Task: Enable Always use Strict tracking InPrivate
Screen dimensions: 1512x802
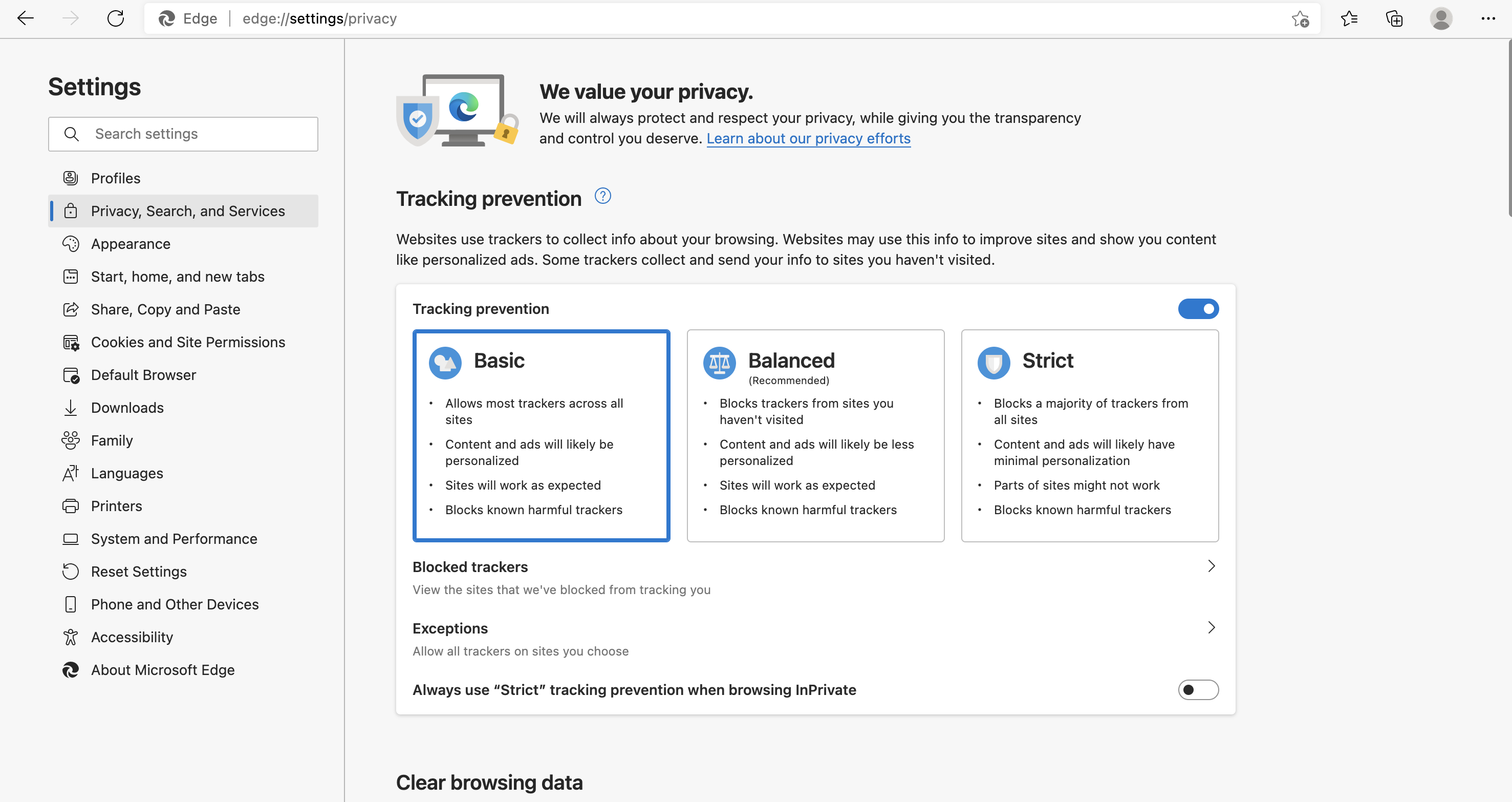Action: point(1198,689)
